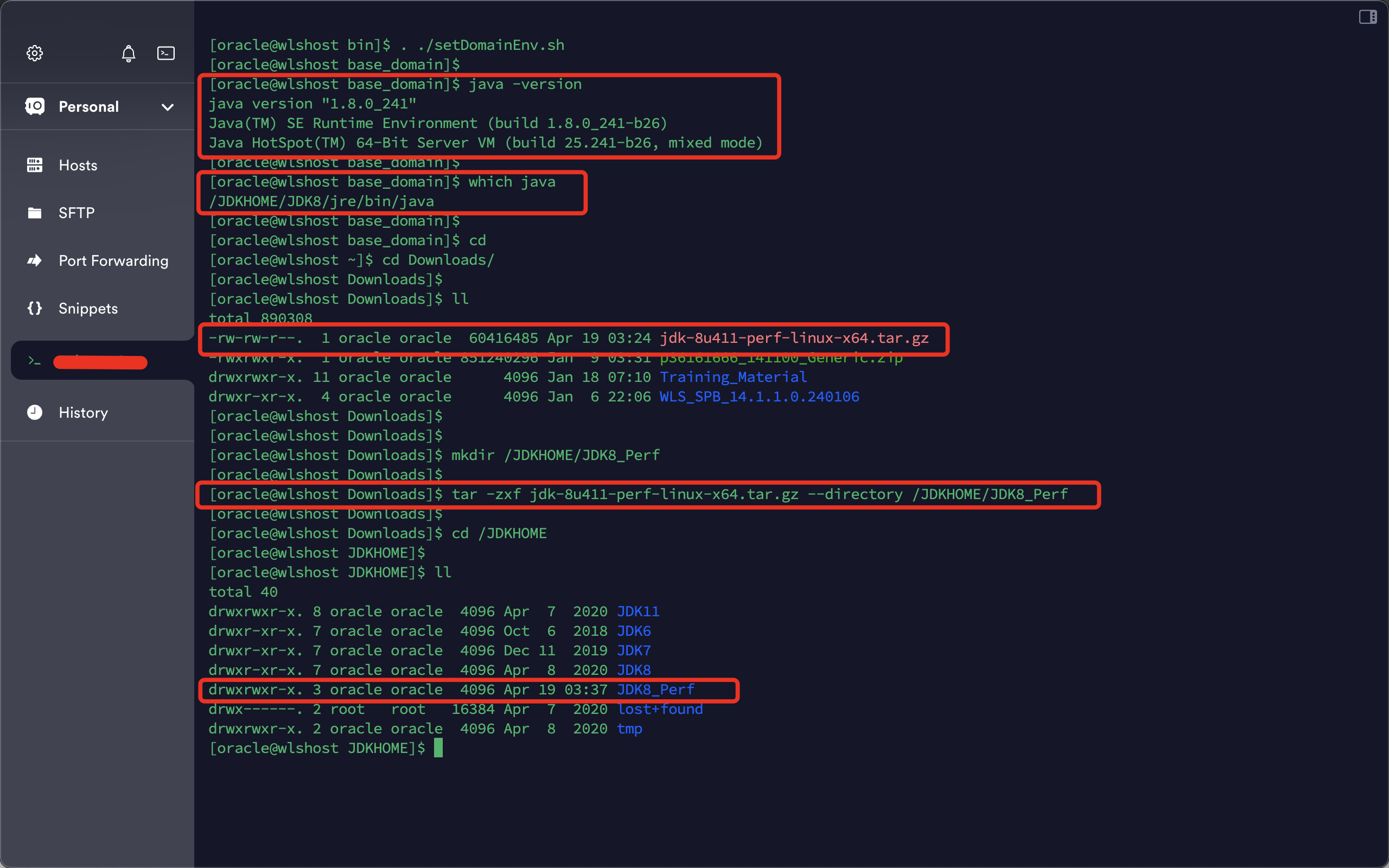This screenshot has height=868, width=1389.
Task: Click the JDK8_Perf directory listing
Action: [x=655, y=690]
